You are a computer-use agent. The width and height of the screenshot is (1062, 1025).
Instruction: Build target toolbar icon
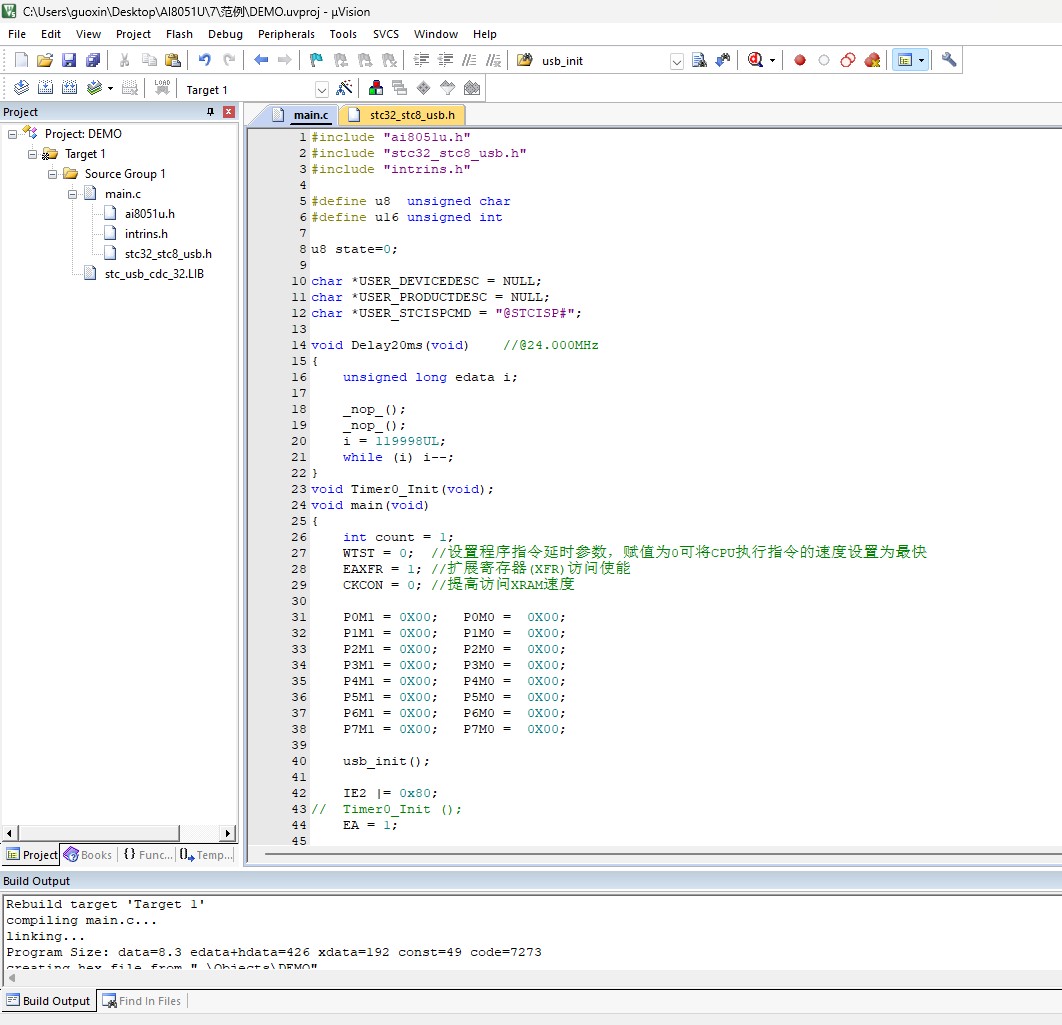(45, 88)
